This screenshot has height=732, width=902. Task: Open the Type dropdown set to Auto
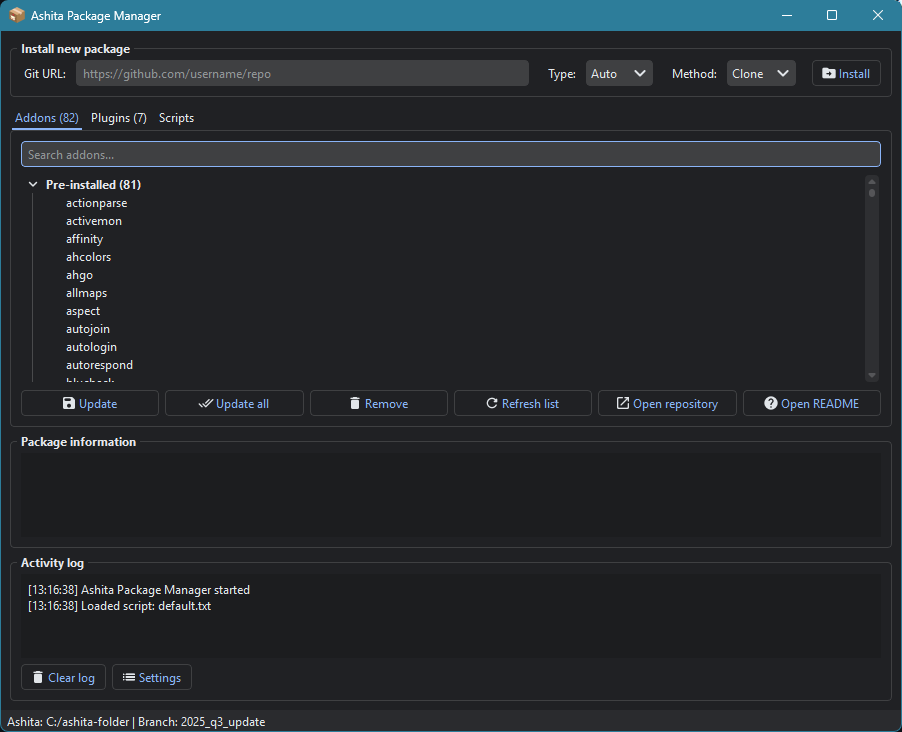pos(619,74)
